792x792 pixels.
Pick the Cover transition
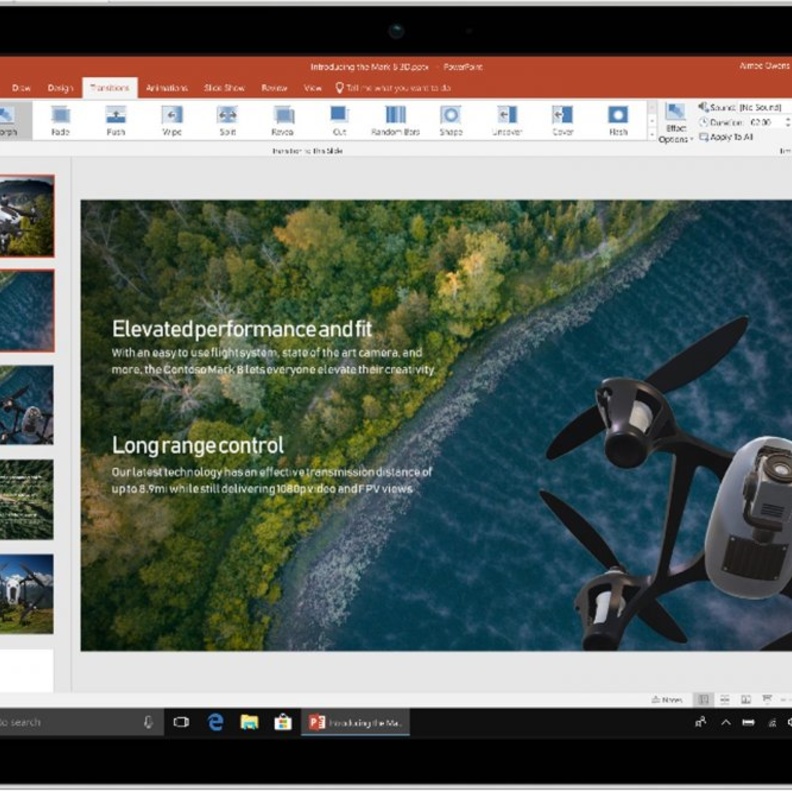562,120
